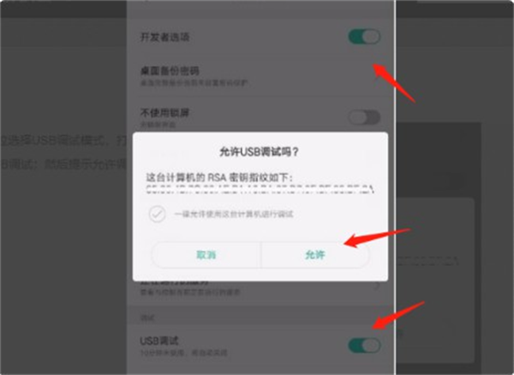Screen dimensions: 514x375
Task: Select the 开发者选项 label
Action: 165,37
